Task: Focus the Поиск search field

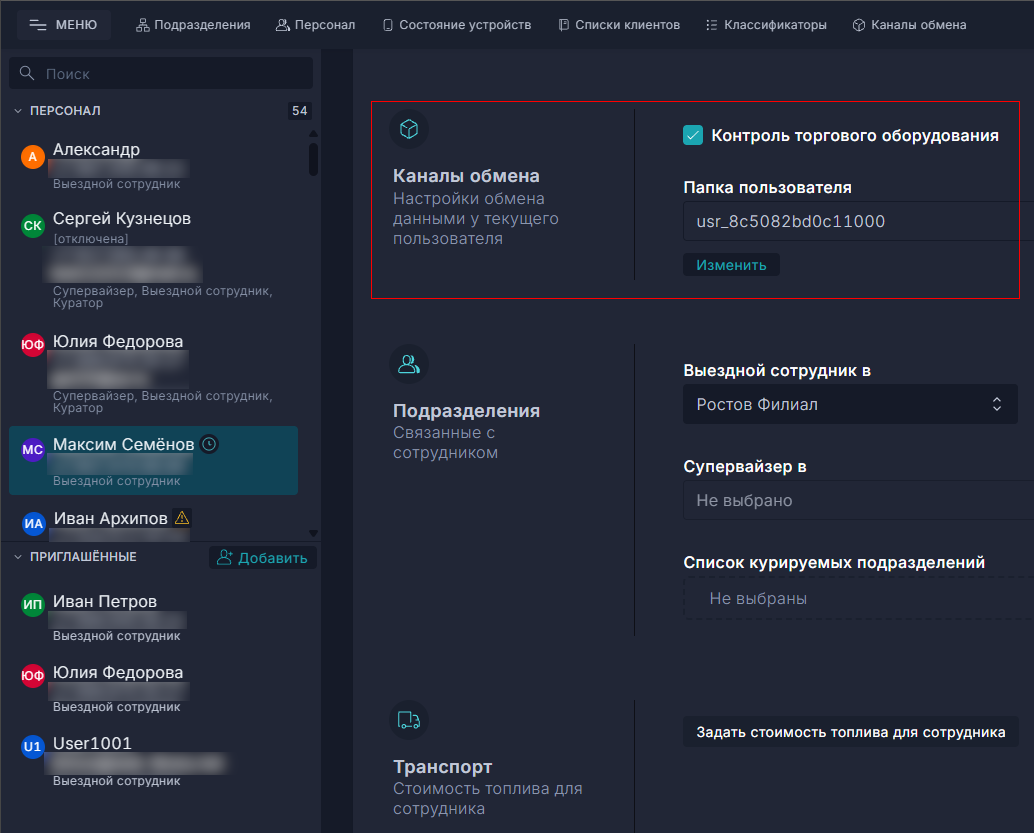Action: point(161,73)
